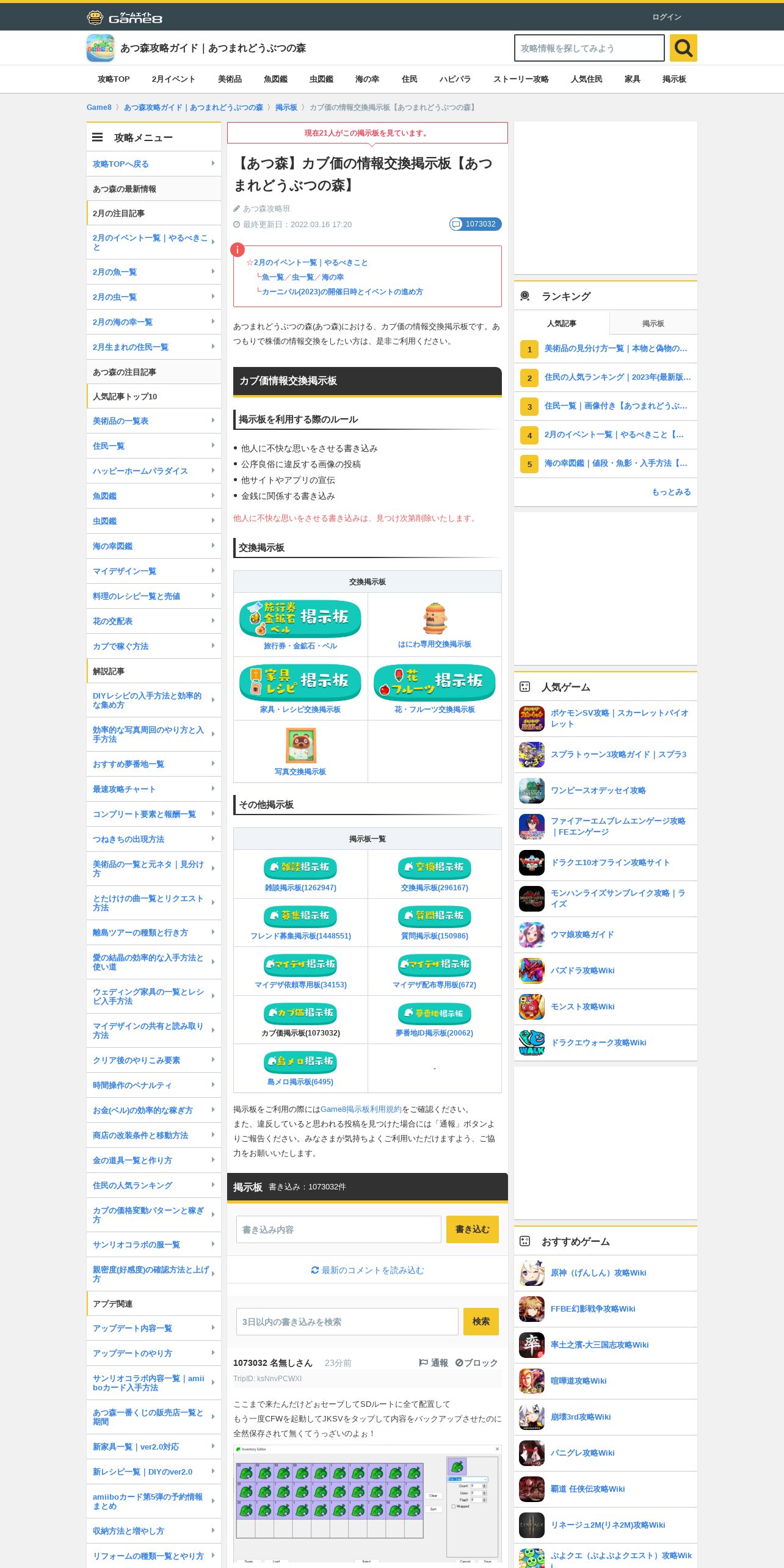
Task: Open the 2月イベント nav menu item
Action: click(173, 79)
